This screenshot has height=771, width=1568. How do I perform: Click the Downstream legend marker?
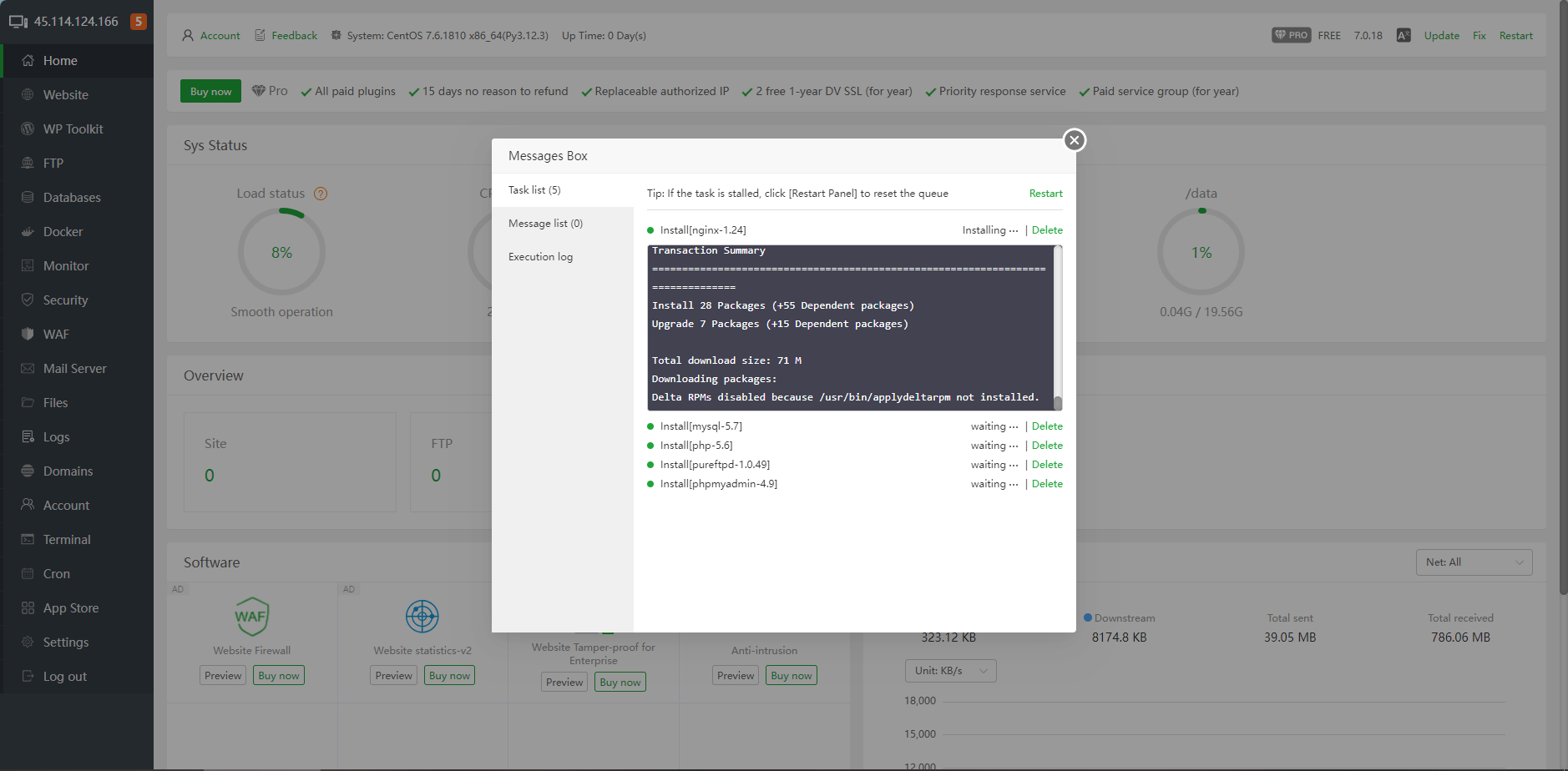point(1088,618)
